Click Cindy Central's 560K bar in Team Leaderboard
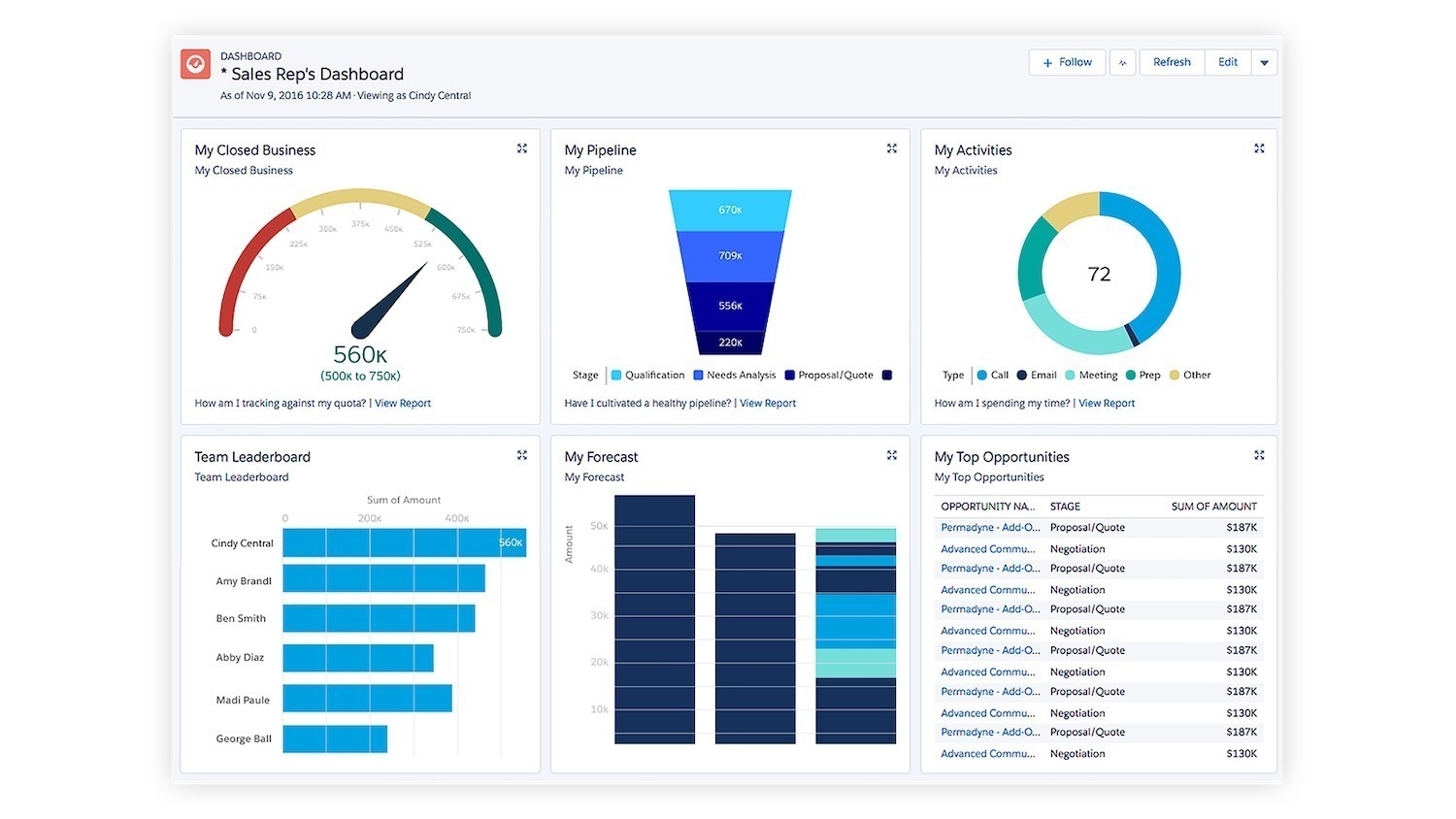This screenshot has width=1456, height=819. [403, 542]
